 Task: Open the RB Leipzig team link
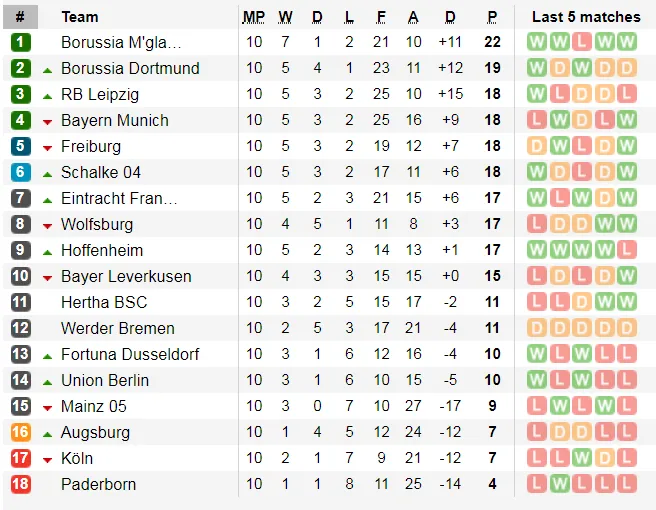pos(100,94)
